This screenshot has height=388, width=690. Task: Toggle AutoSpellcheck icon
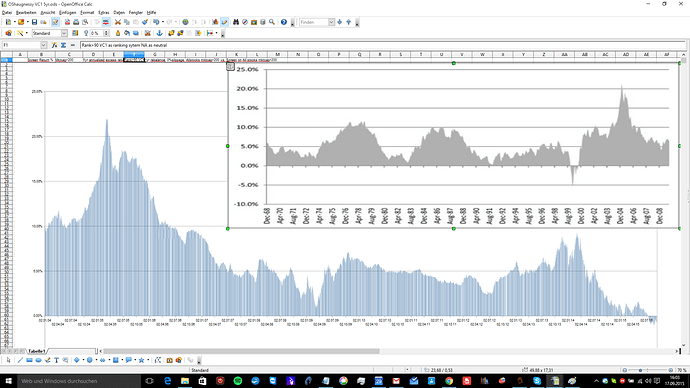pos(106,22)
